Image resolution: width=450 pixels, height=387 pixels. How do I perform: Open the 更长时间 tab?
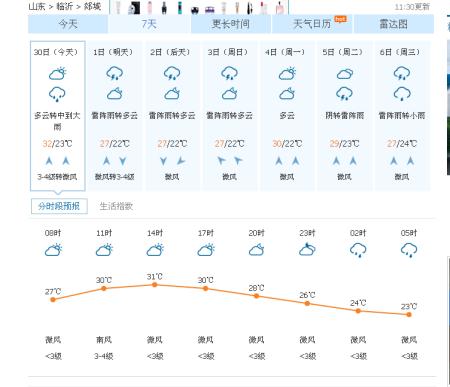pos(231,24)
